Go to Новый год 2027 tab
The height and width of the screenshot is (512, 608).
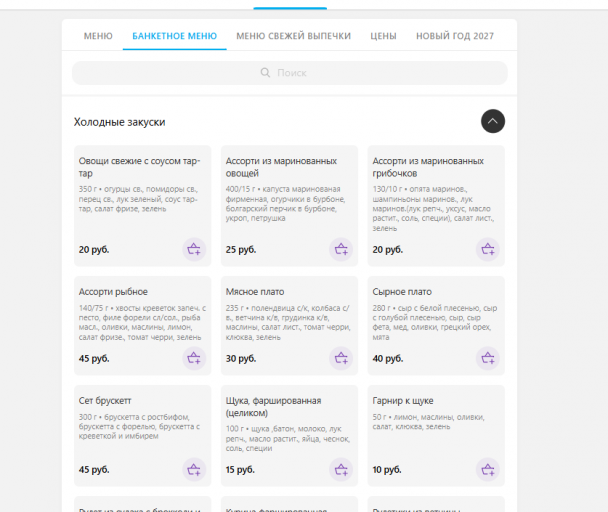tap(455, 36)
